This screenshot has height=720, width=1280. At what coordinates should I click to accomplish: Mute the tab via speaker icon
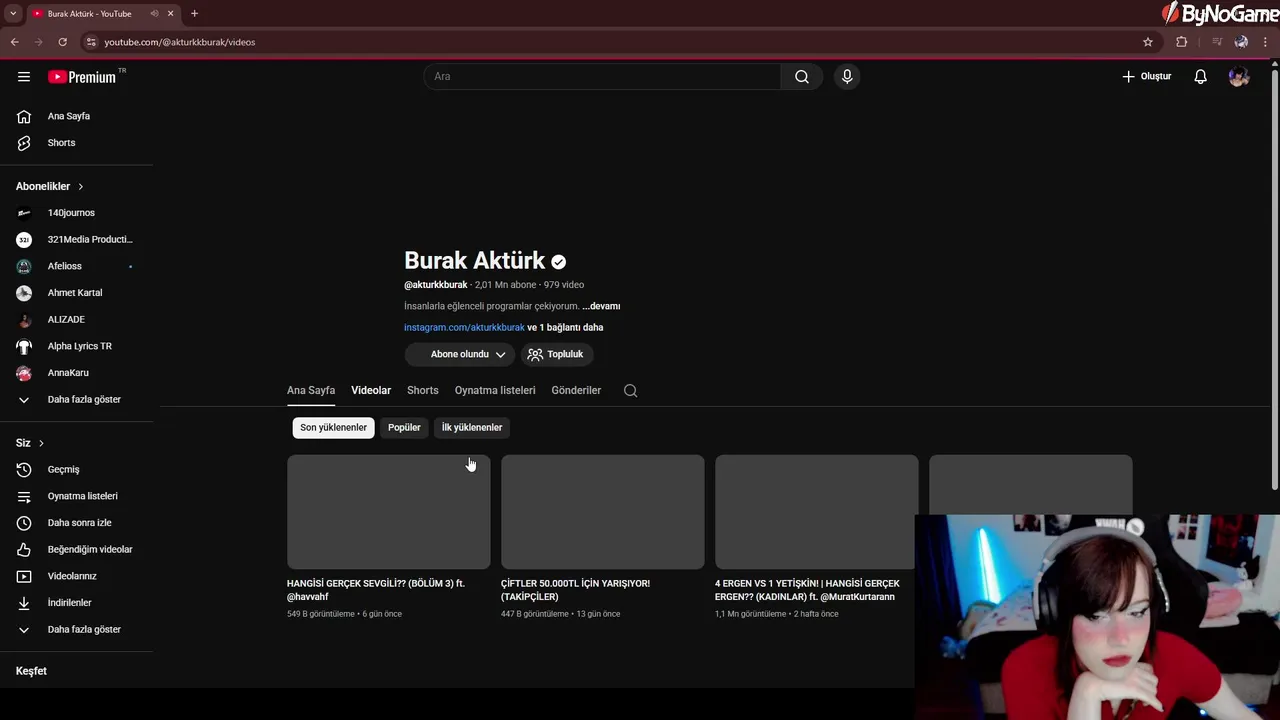point(154,14)
